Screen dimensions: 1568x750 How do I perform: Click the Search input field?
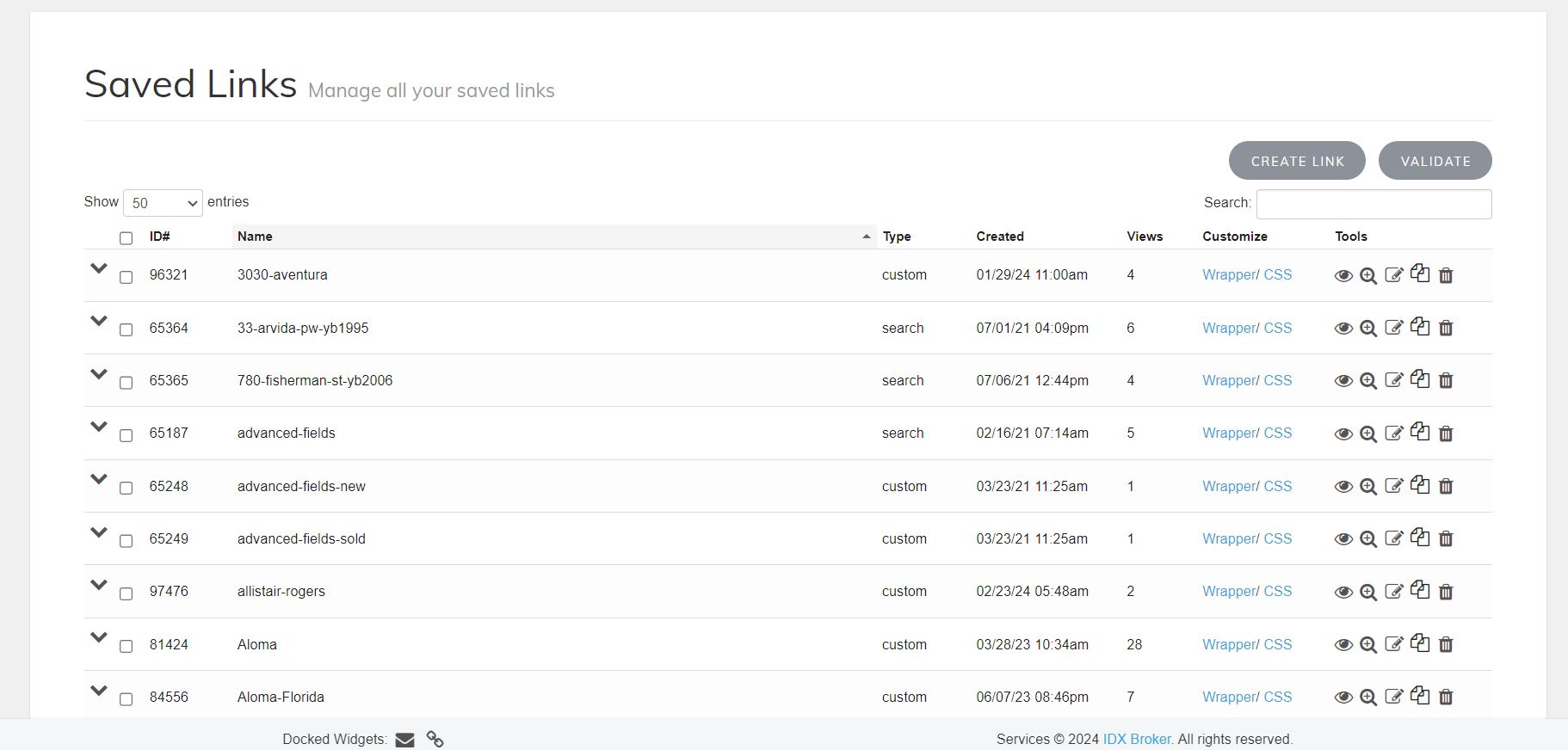1374,204
